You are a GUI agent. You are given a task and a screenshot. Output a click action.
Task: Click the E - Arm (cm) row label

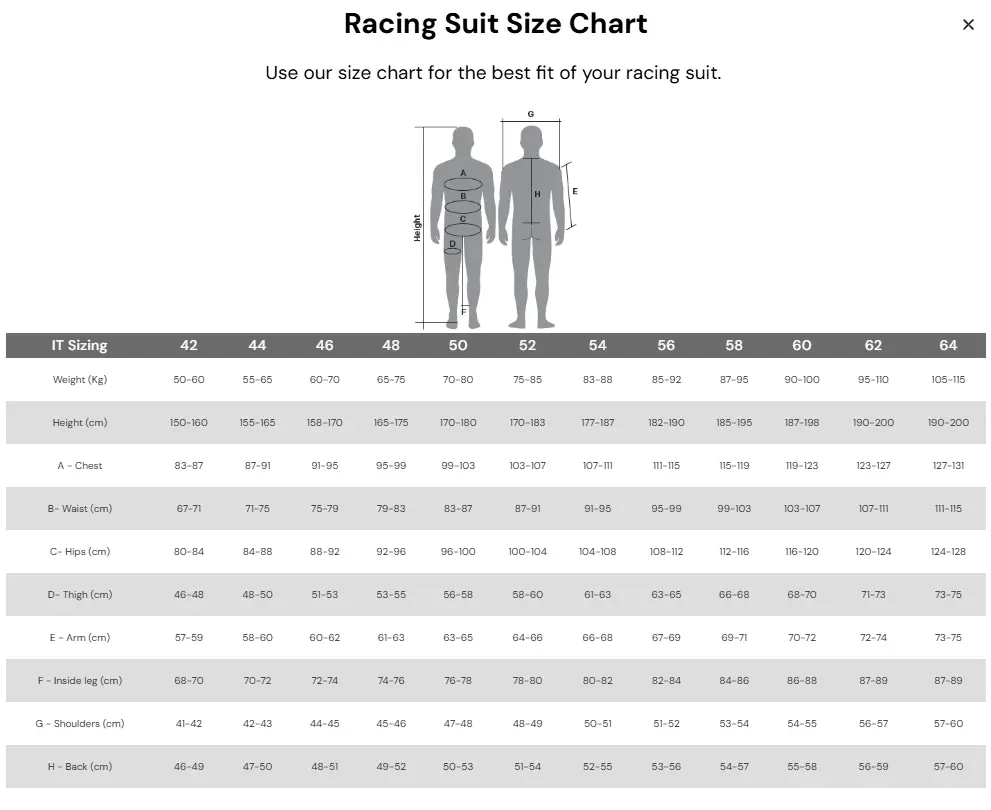pyautogui.click(x=80, y=638)
